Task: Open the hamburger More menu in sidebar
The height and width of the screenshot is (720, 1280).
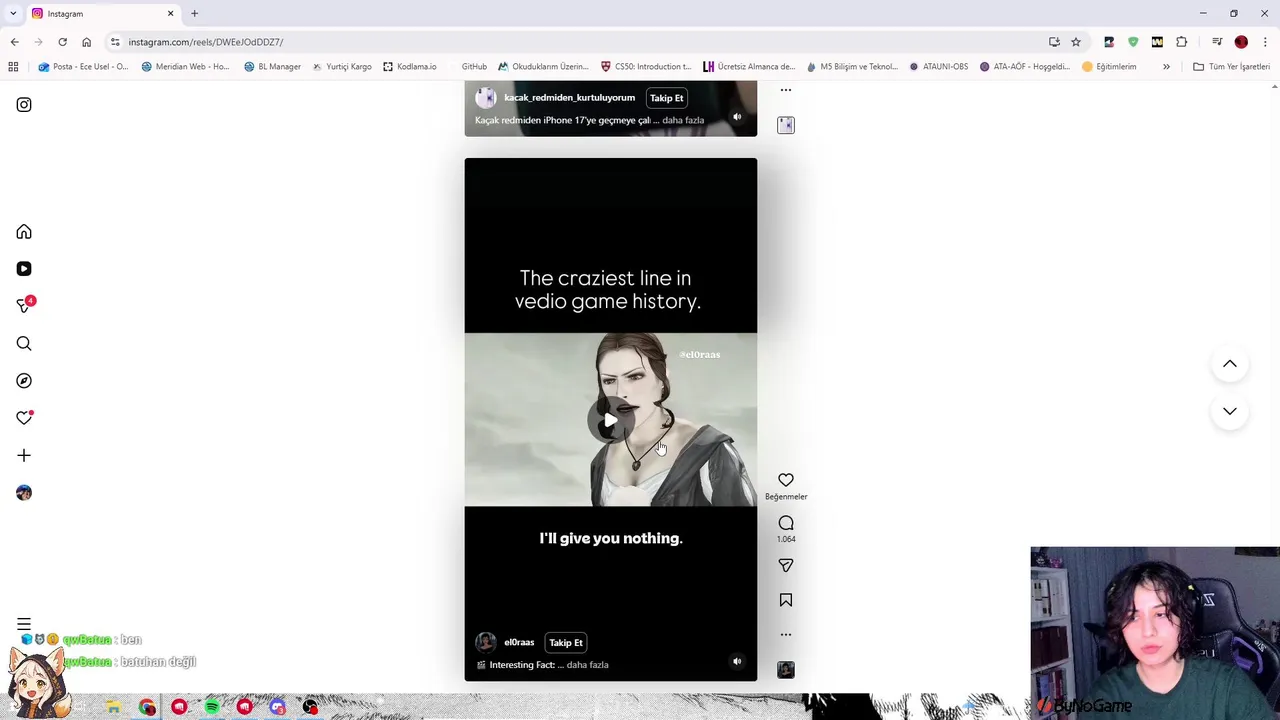Action: (24, 624)
